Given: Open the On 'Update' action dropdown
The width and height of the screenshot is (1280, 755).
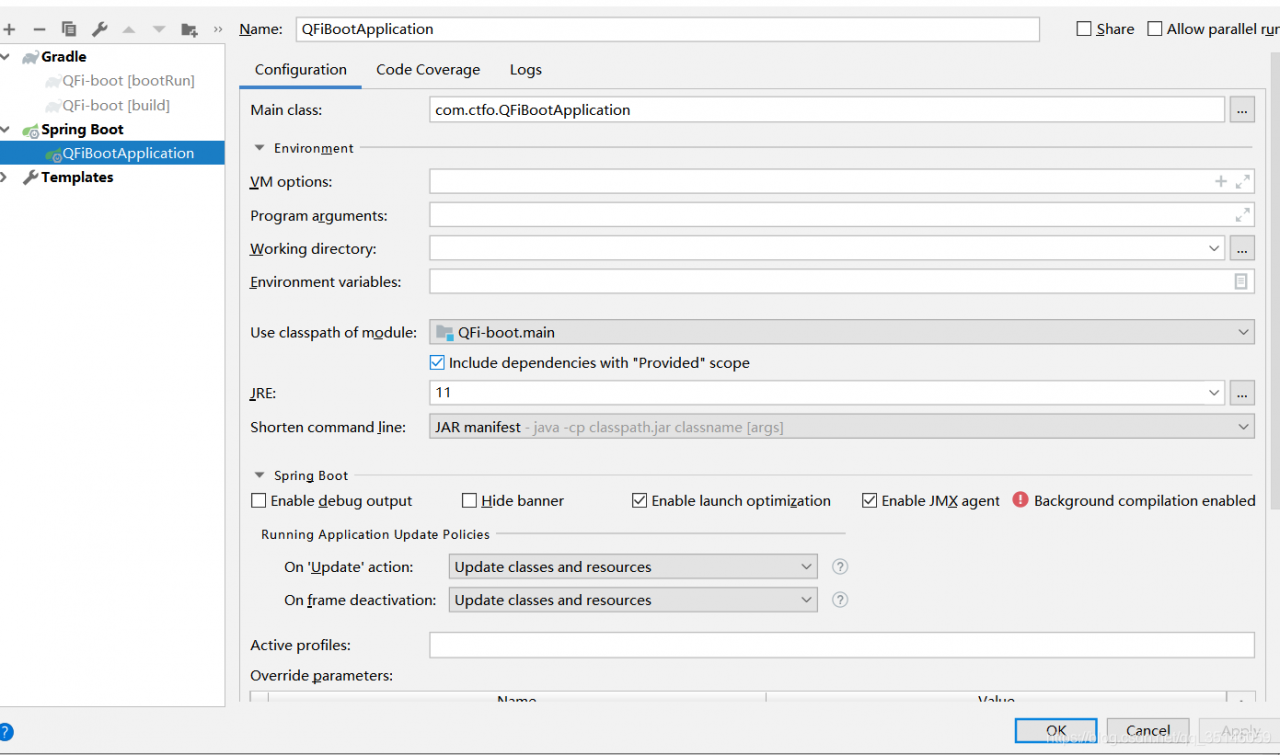Looking at the screenshot, I should click(x=807, y=567).
